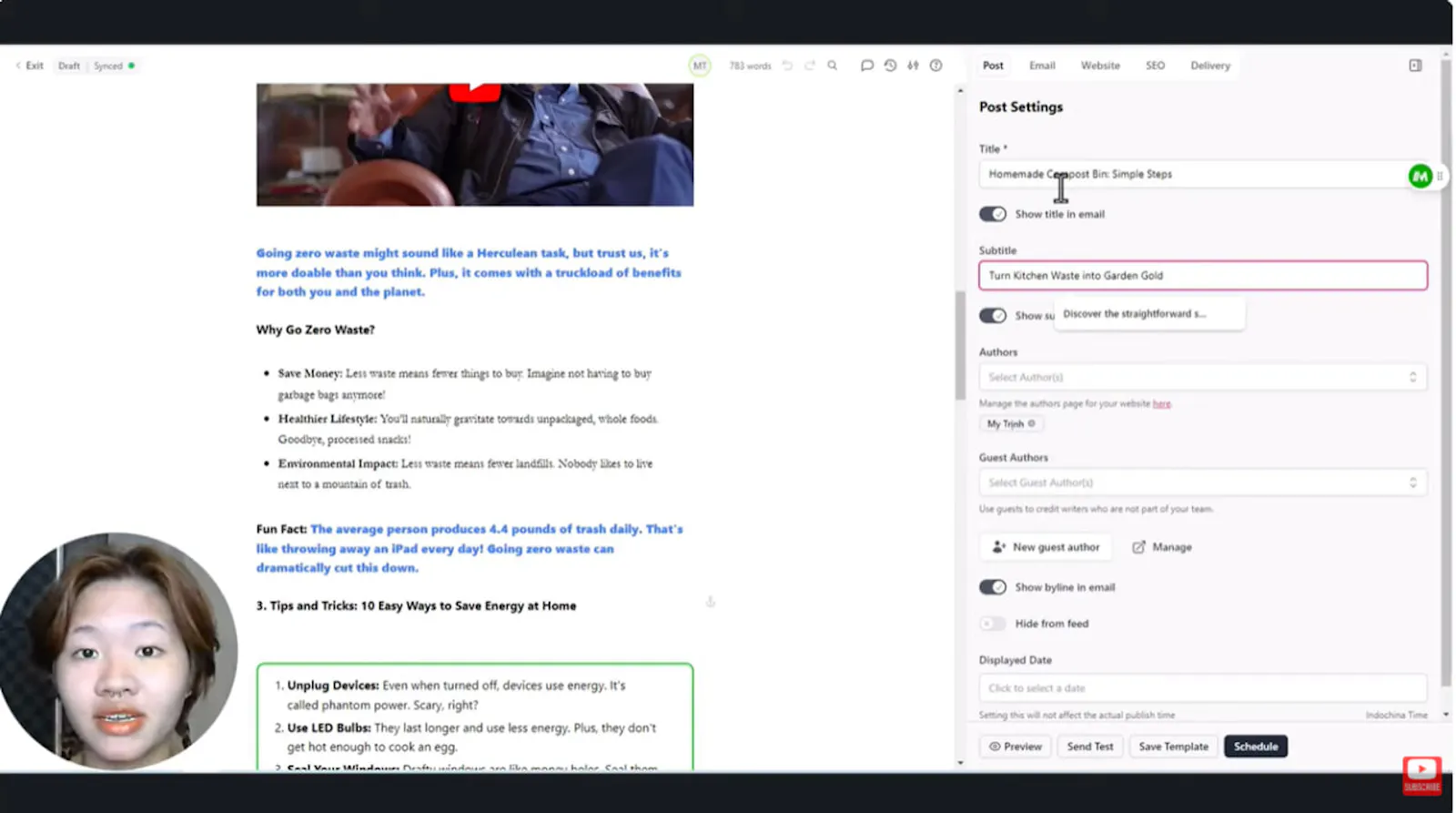This screenshot has width=1456, height=813.
Task: Click the Send Test button
Action: pyautogui.click(x=1090, y=747)
